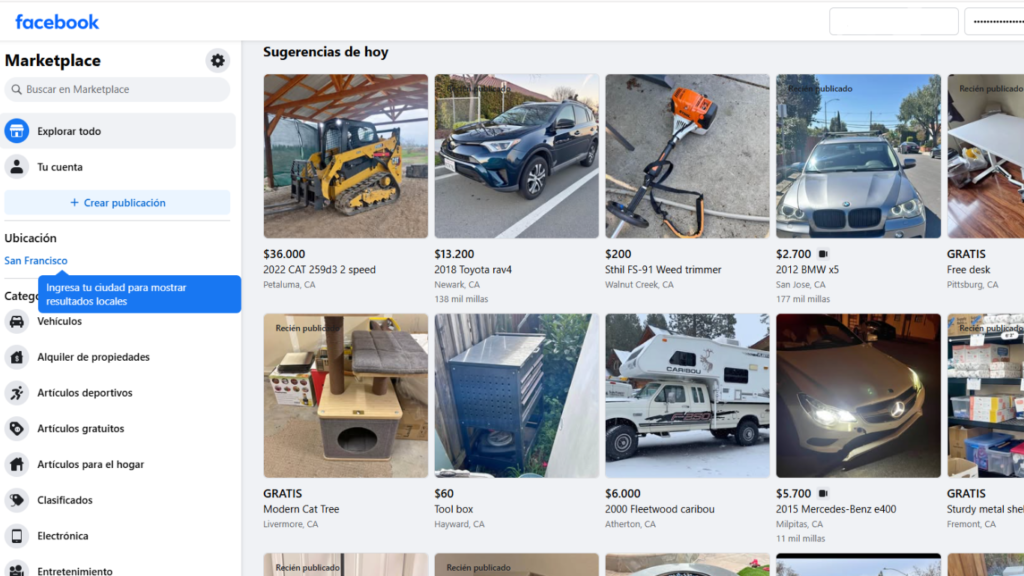Click the location tooltip Ingresa tu ciudad
Viewport: 1024px width, 576px height.
tap(140, 295)
